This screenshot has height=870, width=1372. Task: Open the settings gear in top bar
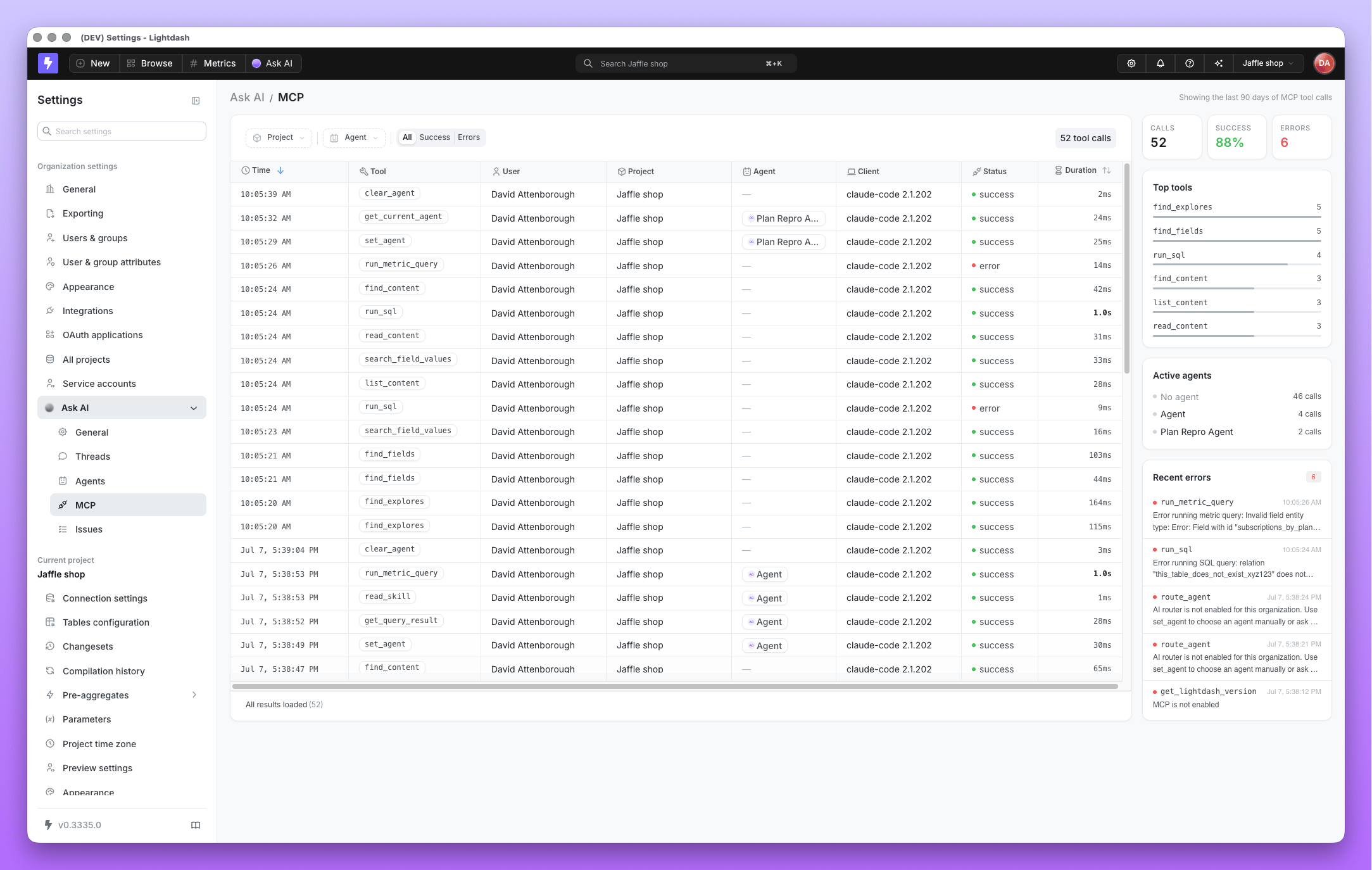coord(1131,63)
